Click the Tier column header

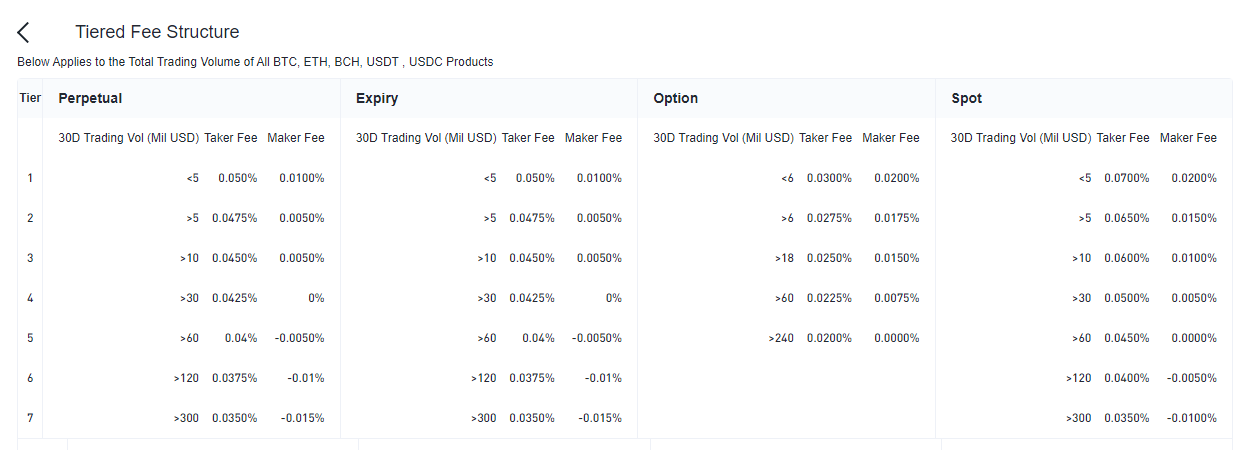click(30, 98)
